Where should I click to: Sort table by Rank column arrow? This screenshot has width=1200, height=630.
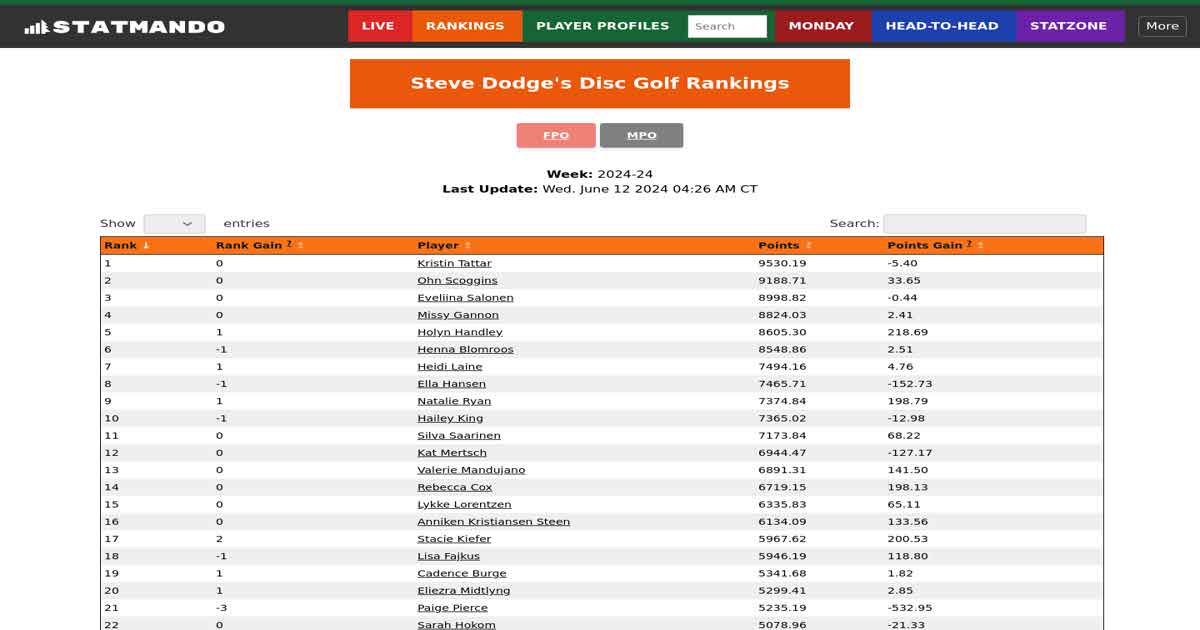146,246
